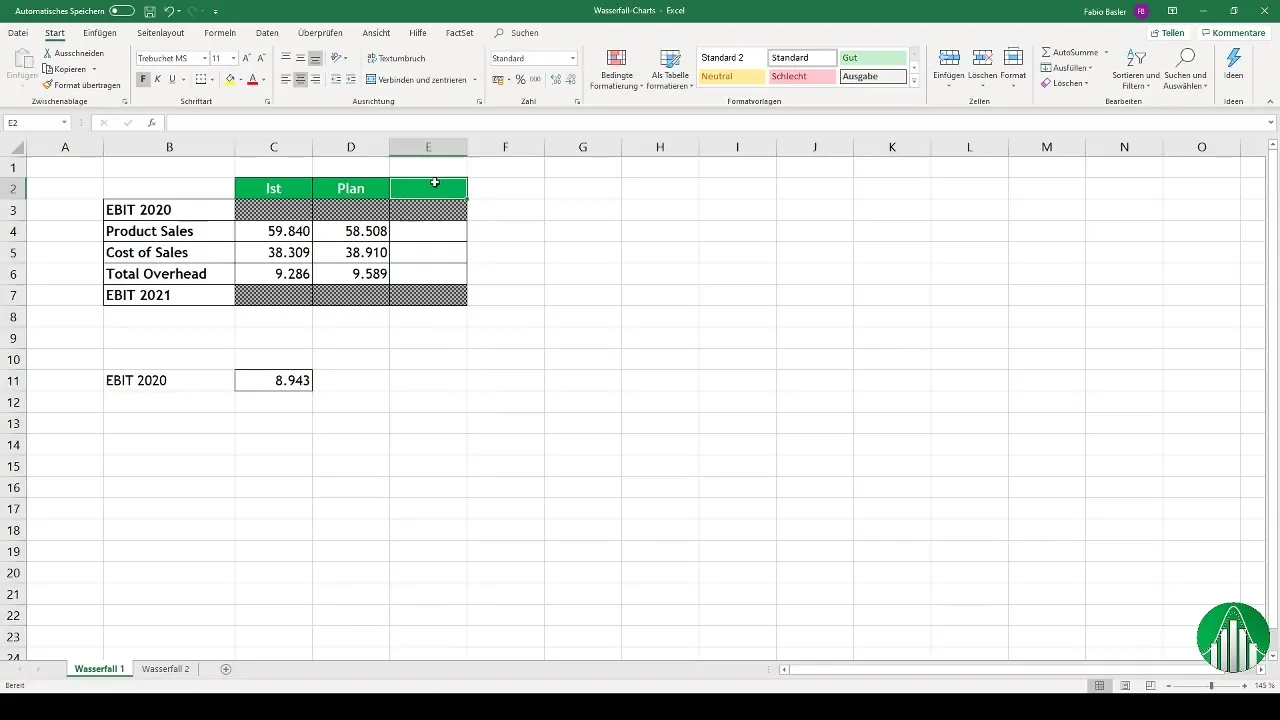Screen dimensions: 1280x720
Task: Click the Format cells icon in Zellen group
Action: [x=1013, y=58]
